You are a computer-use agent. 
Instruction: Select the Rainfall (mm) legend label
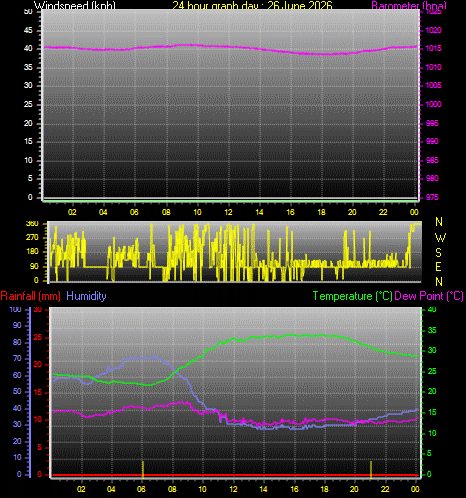[x=31, y=296]
